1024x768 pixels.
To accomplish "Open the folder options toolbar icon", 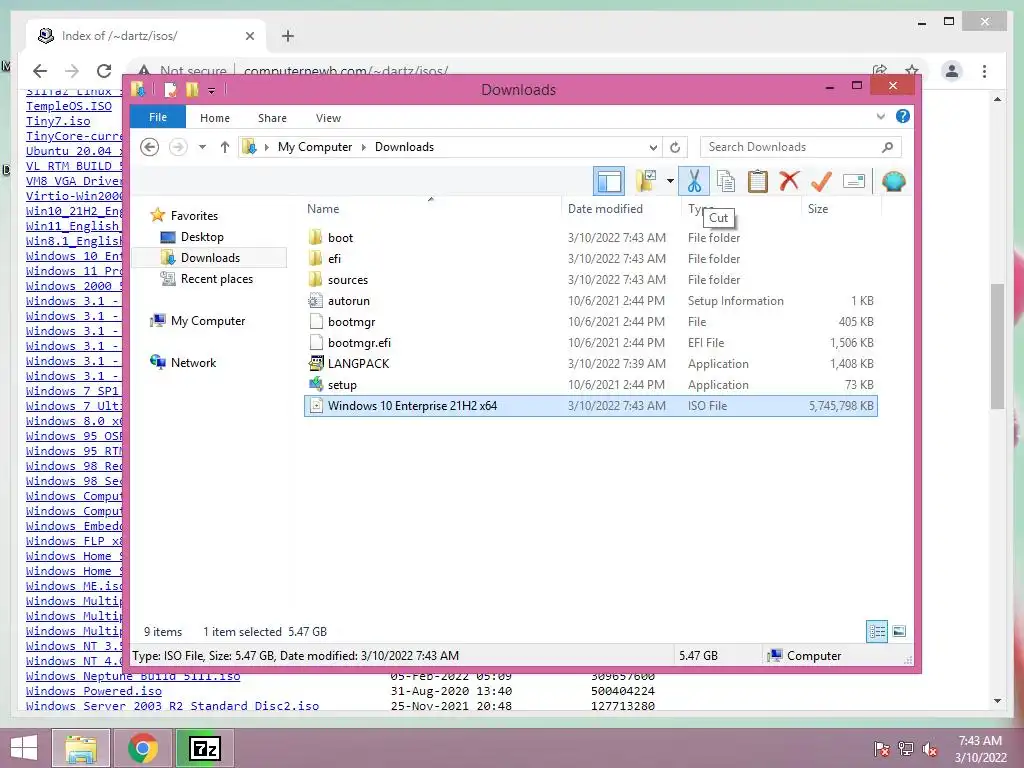I will [x=646, y=181].
